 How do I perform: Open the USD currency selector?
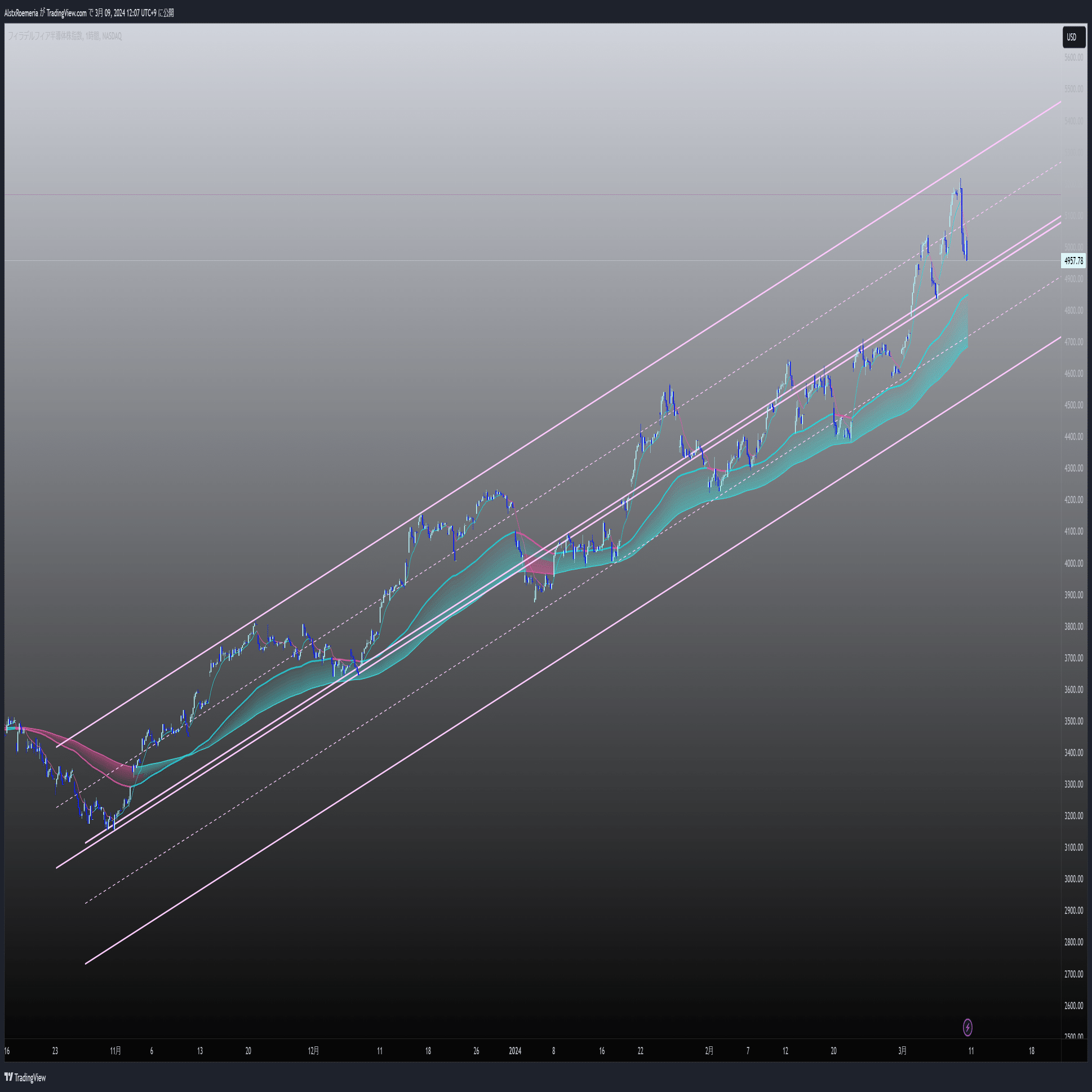[x=1072, y=37]
